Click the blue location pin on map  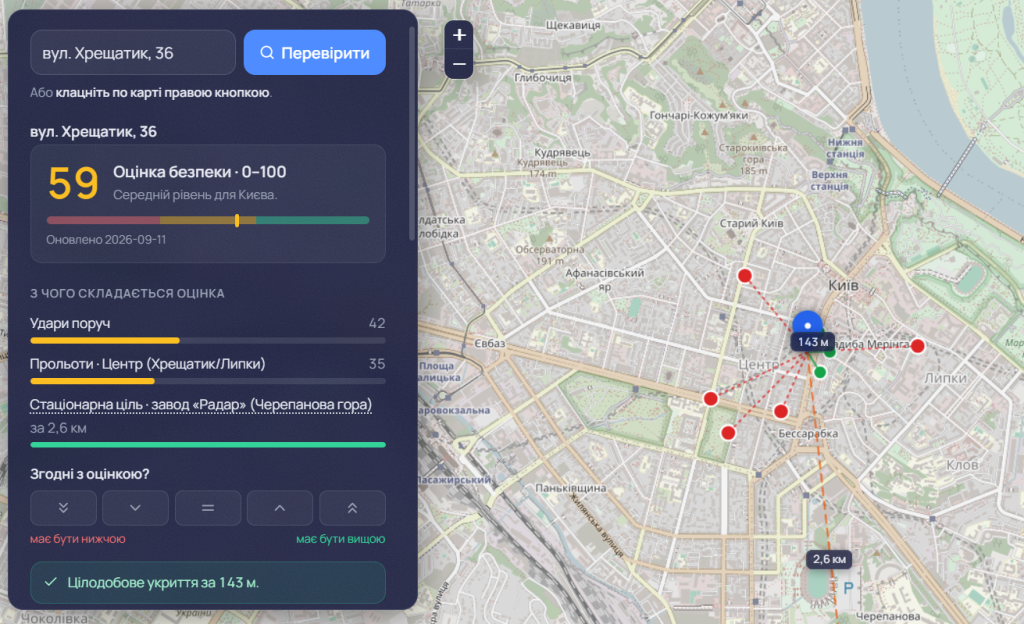[808, 324]
